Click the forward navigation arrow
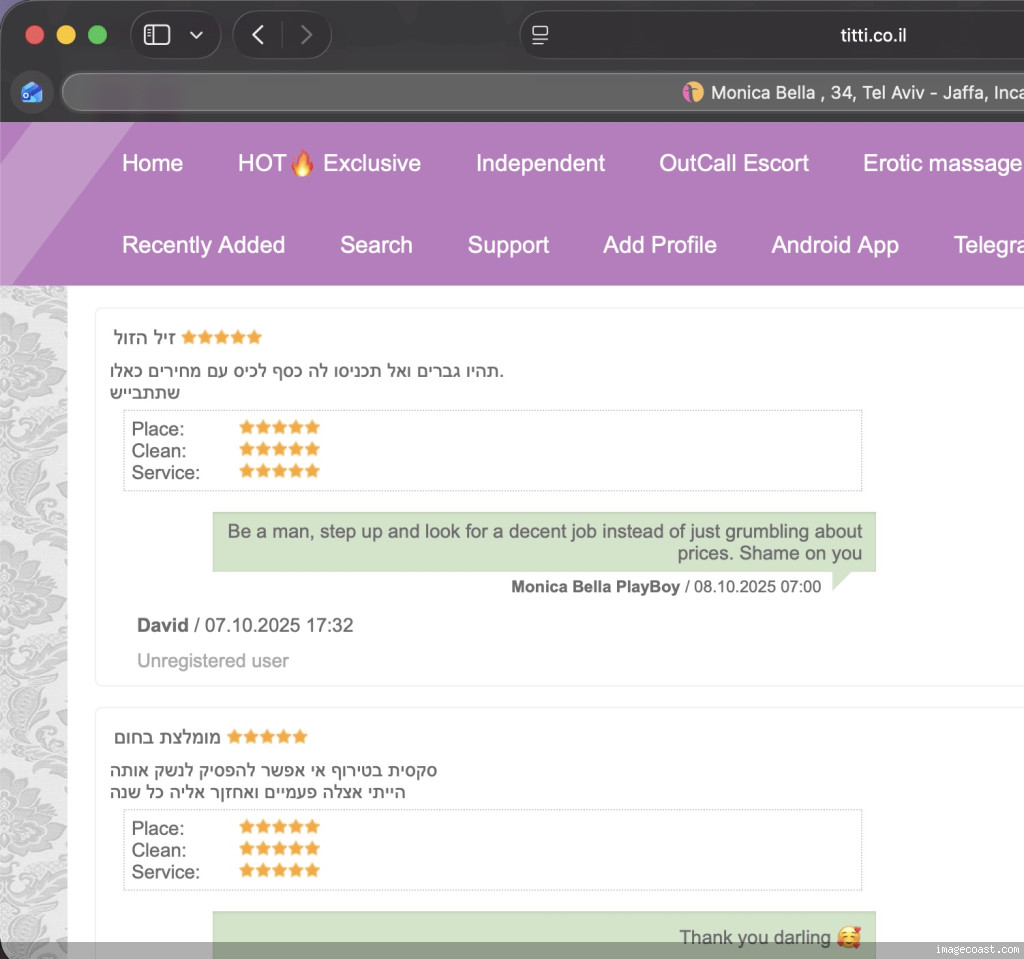Viewport: 1024px width, 959px height. point(306,35)
